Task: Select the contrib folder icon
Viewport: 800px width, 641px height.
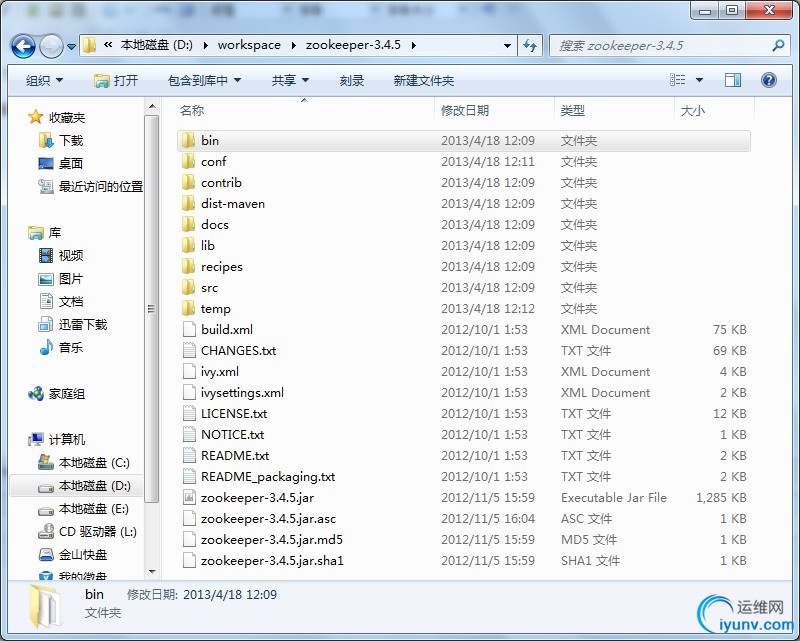Action: click(x=188, y=182)
